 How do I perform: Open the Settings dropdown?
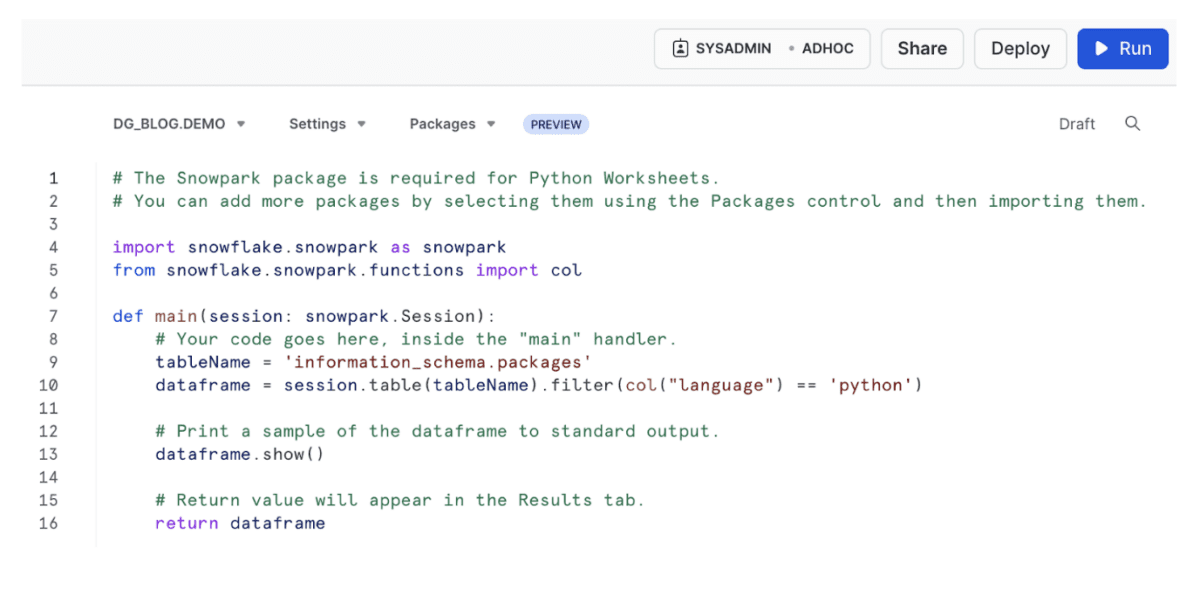327,124
